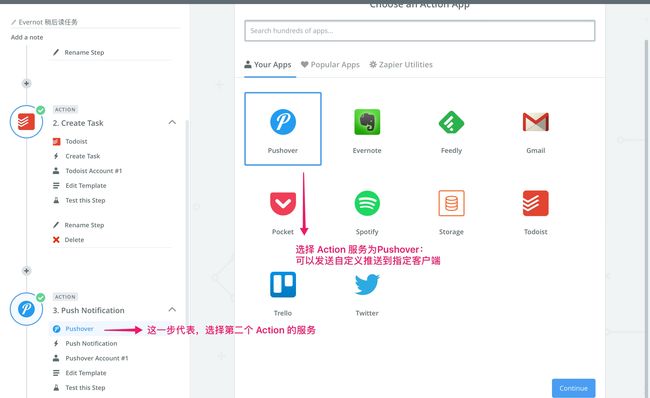Select Pushover under step 3
The height and width of the screenshot is (398, 650).
pyautogui.click(x=79, y=329)
